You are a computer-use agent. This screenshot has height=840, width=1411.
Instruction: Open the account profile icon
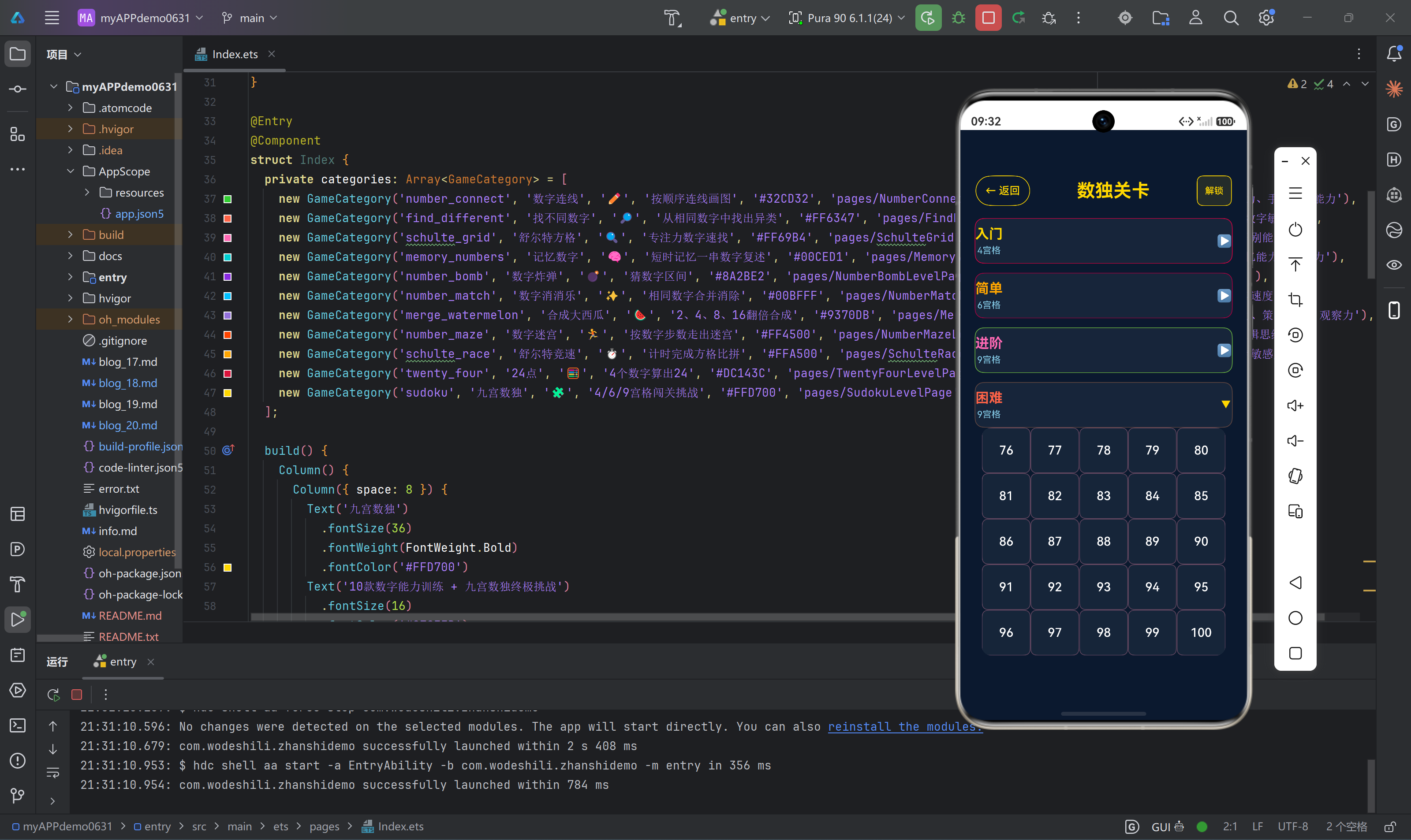pyautogui.click(x=1195, y=18)
